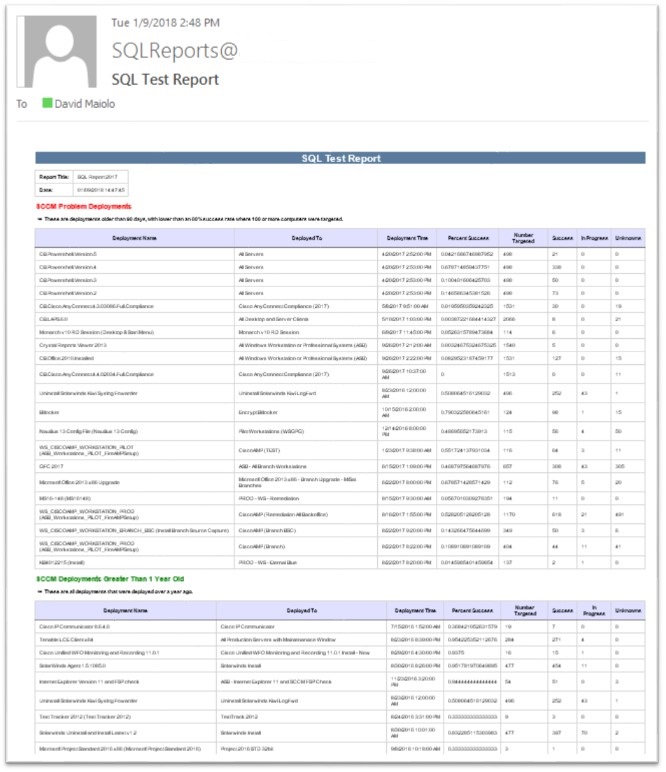This screenshot has height=772, width=666.
Task: Click the Date label cell under Report Title
Action: click(54, 190)
